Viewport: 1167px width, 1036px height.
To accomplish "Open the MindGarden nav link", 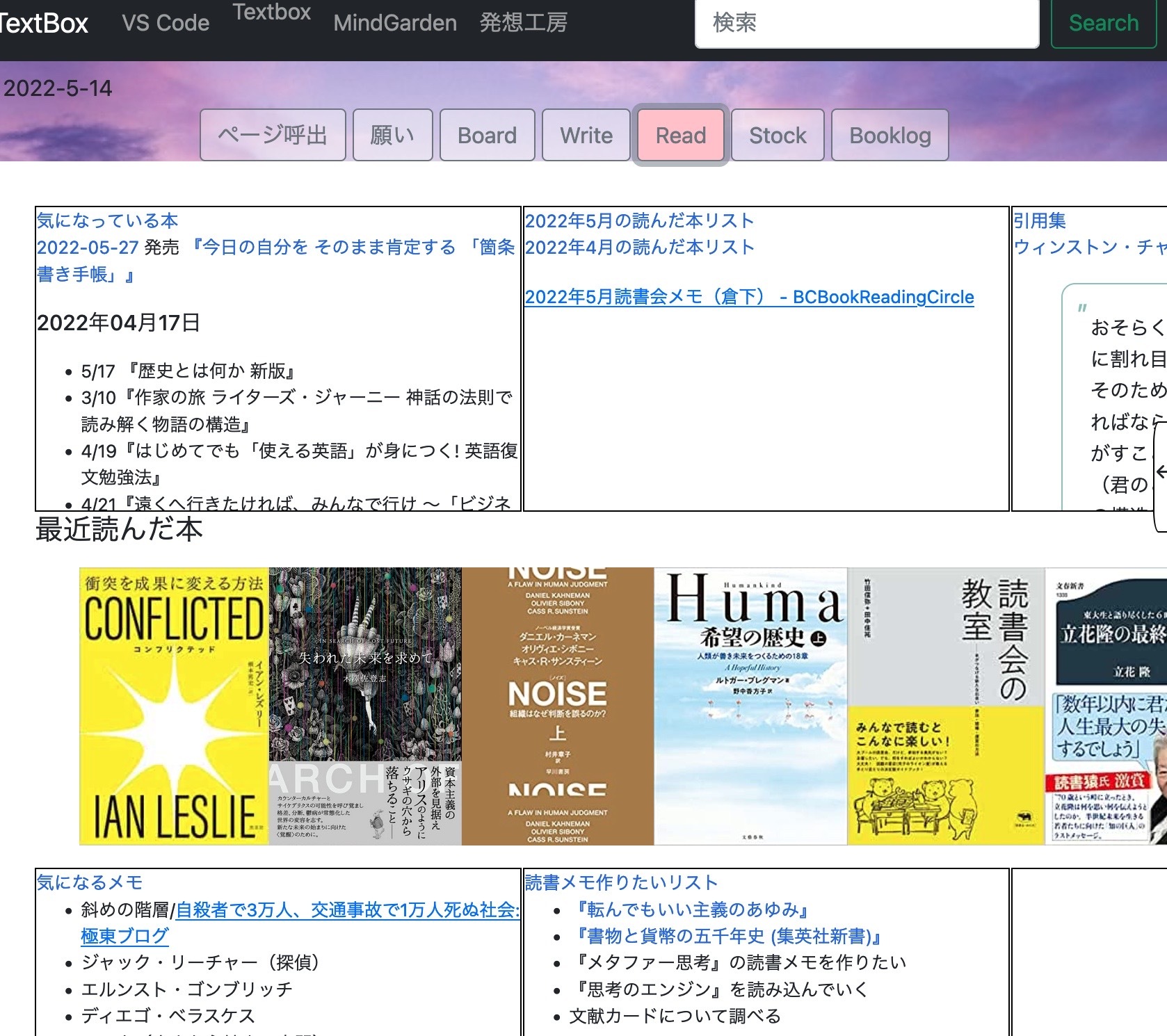I will (395, 23).
